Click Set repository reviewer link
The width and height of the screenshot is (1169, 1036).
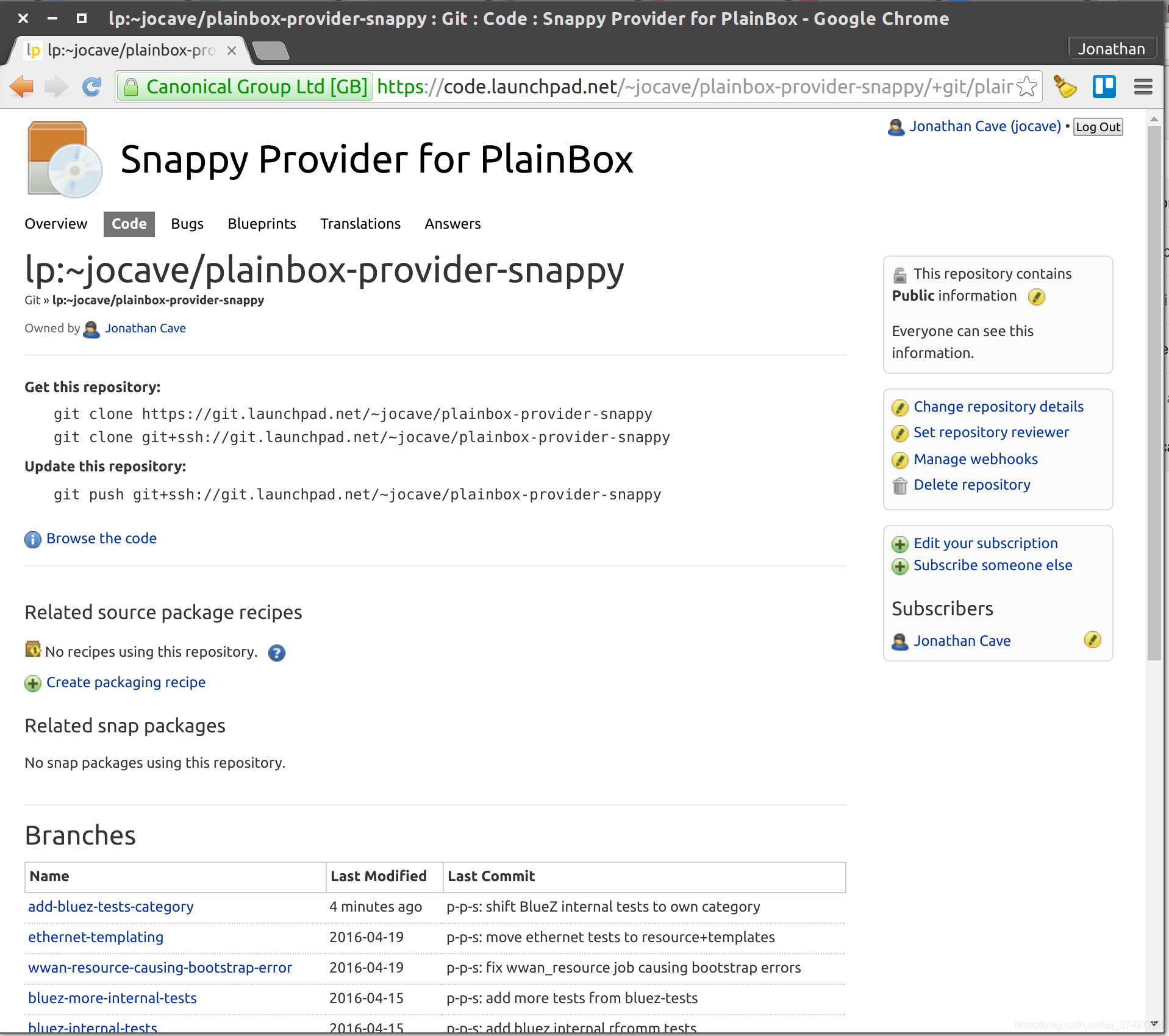(x=991, y=432)
